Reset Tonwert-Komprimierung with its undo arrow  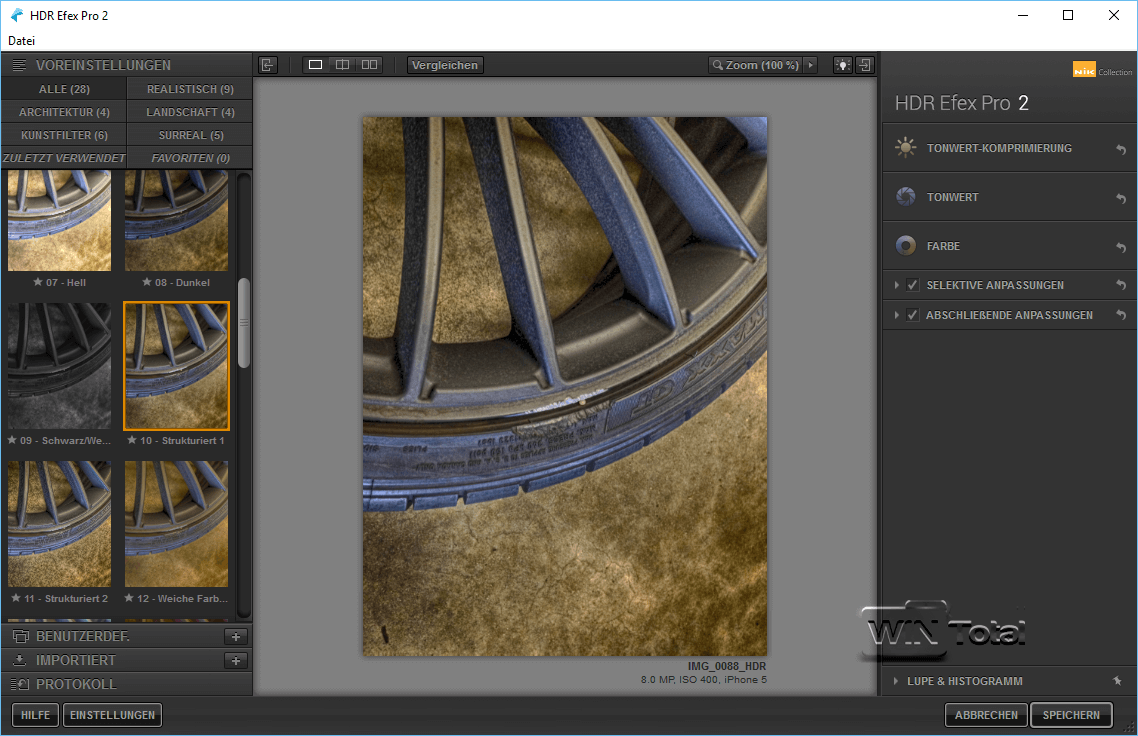point(1121,149)
